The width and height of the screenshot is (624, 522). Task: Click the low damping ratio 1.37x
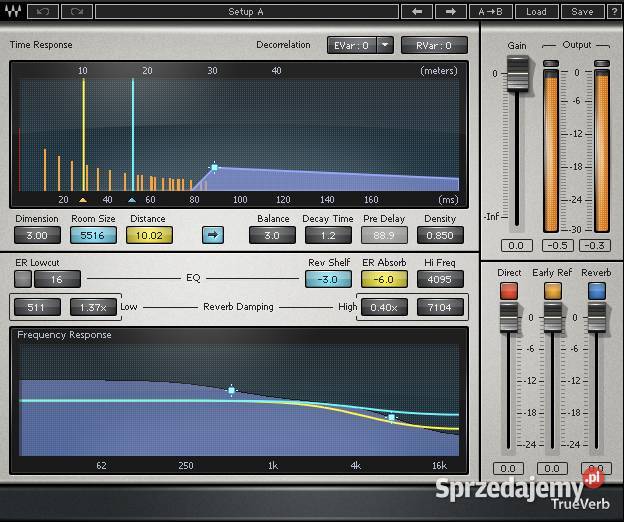pyautogui.click(x=93, y=307)
